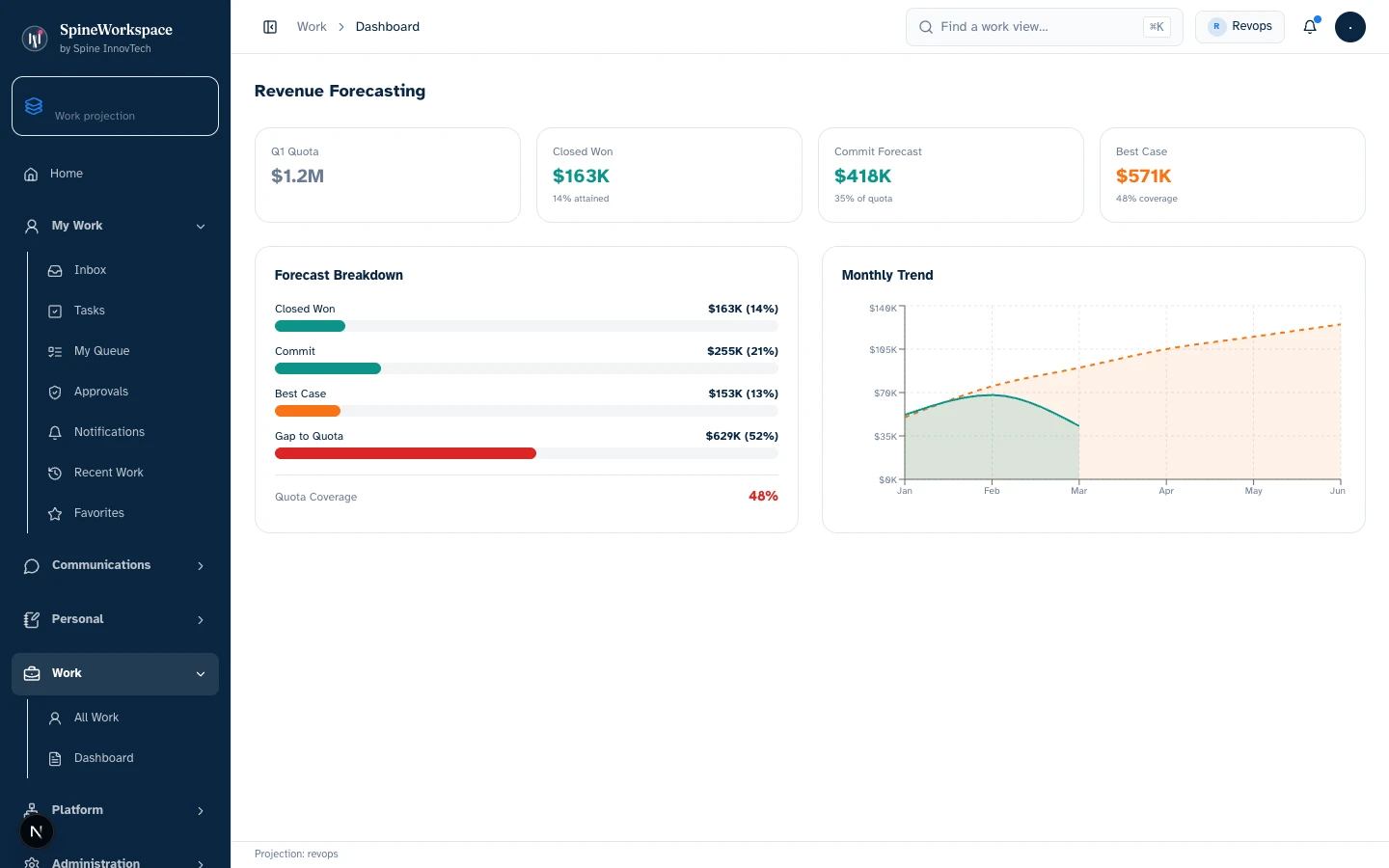
Task: Click the search magnifier icon
Action: pyautogui.click(x=926, y=27)
